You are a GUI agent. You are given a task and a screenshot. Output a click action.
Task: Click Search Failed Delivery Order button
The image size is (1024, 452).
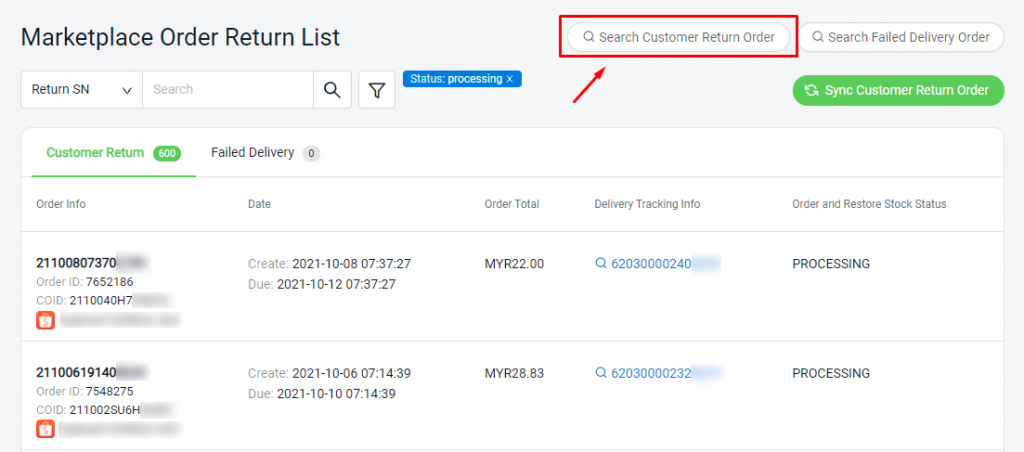(900, 37)
